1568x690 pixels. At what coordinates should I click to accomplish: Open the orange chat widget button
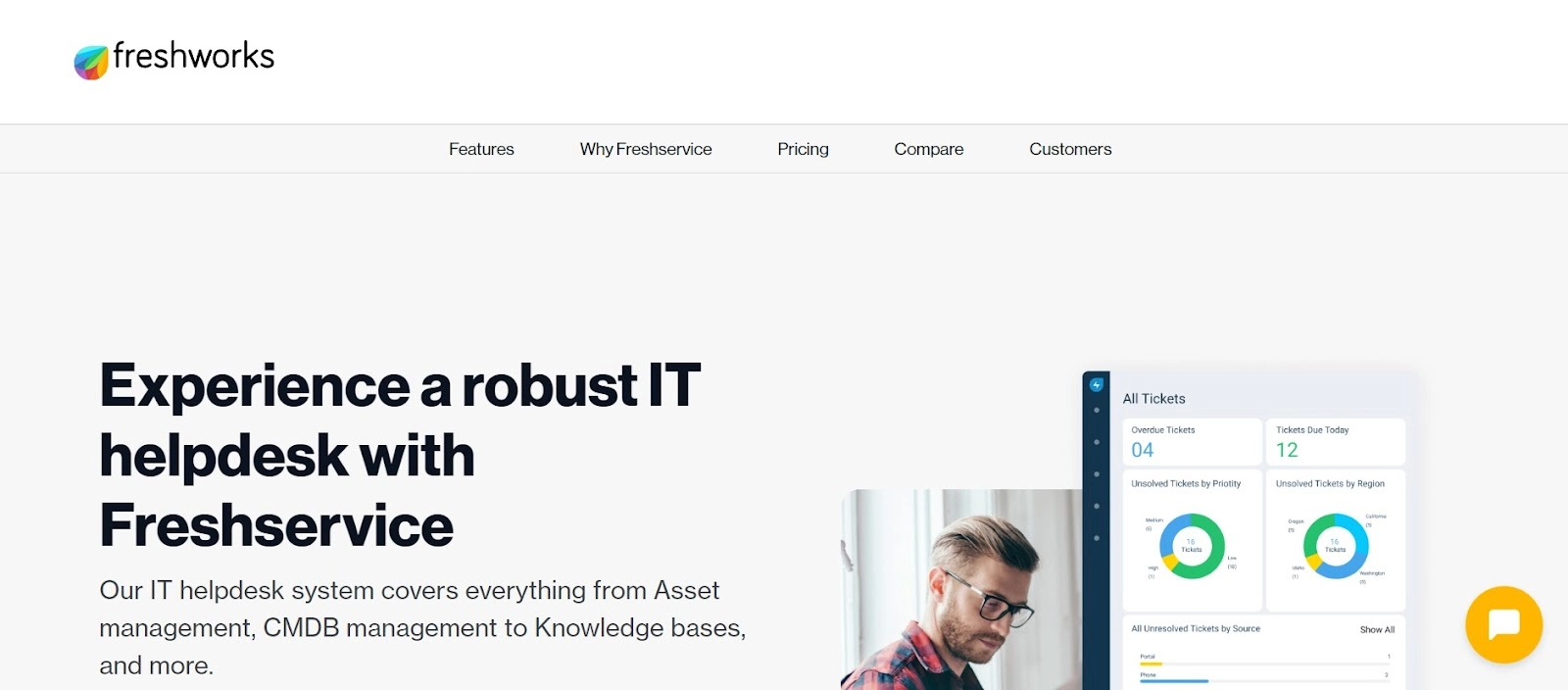pos(1503,624)
